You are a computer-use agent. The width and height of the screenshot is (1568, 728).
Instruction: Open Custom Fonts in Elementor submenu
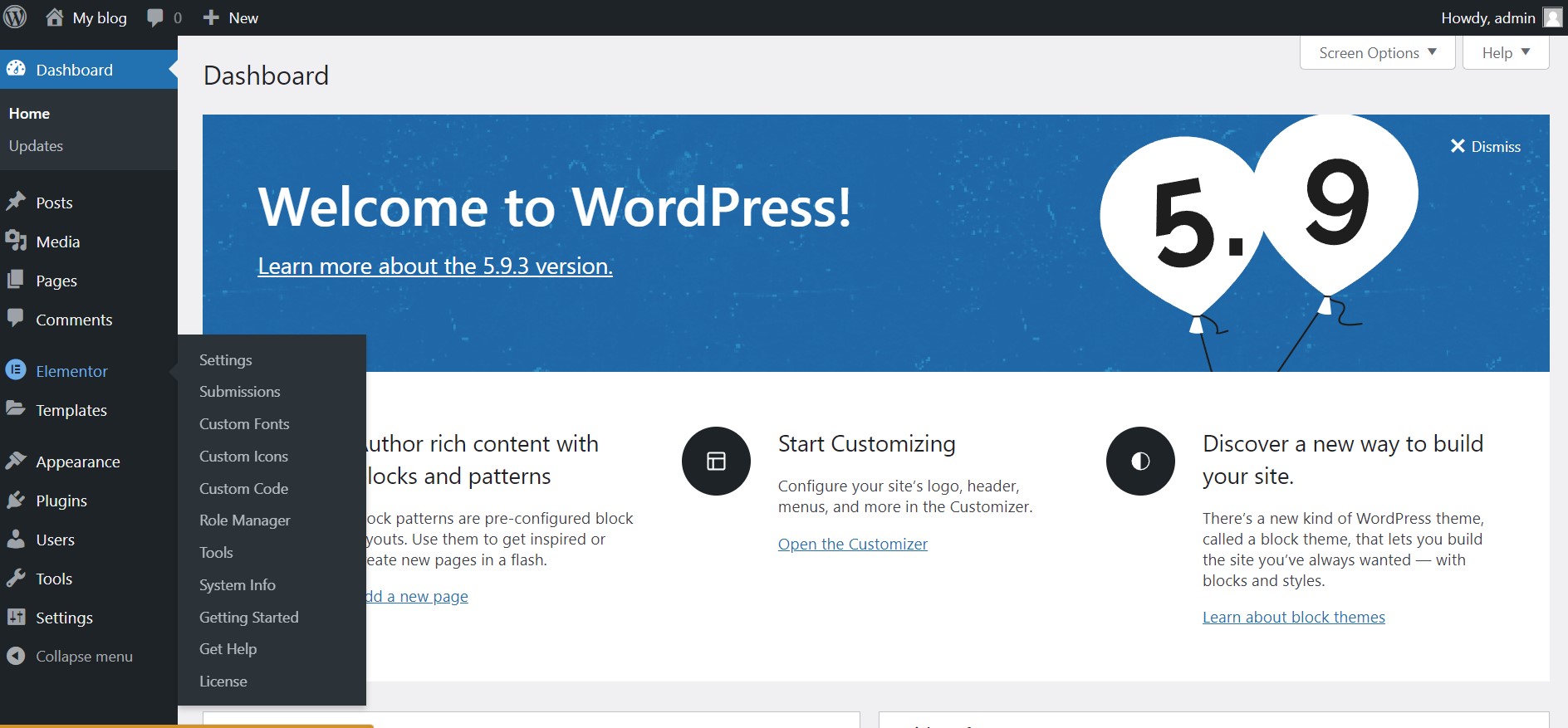pos(244,423)
